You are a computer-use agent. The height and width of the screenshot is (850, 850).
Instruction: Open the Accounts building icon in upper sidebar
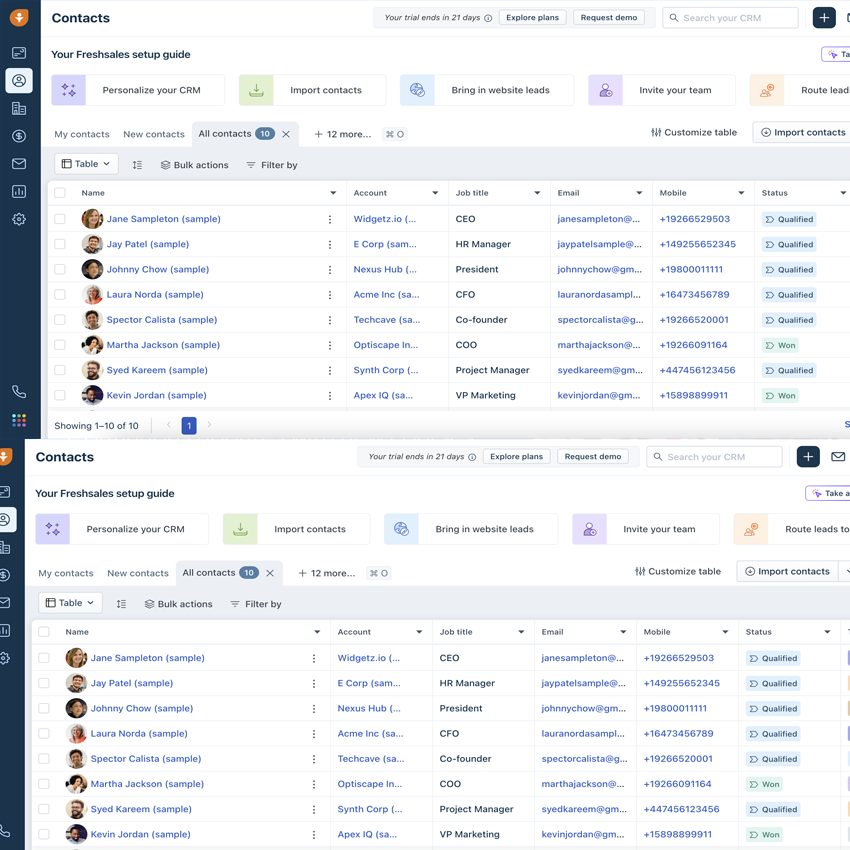tap(19, 108)
